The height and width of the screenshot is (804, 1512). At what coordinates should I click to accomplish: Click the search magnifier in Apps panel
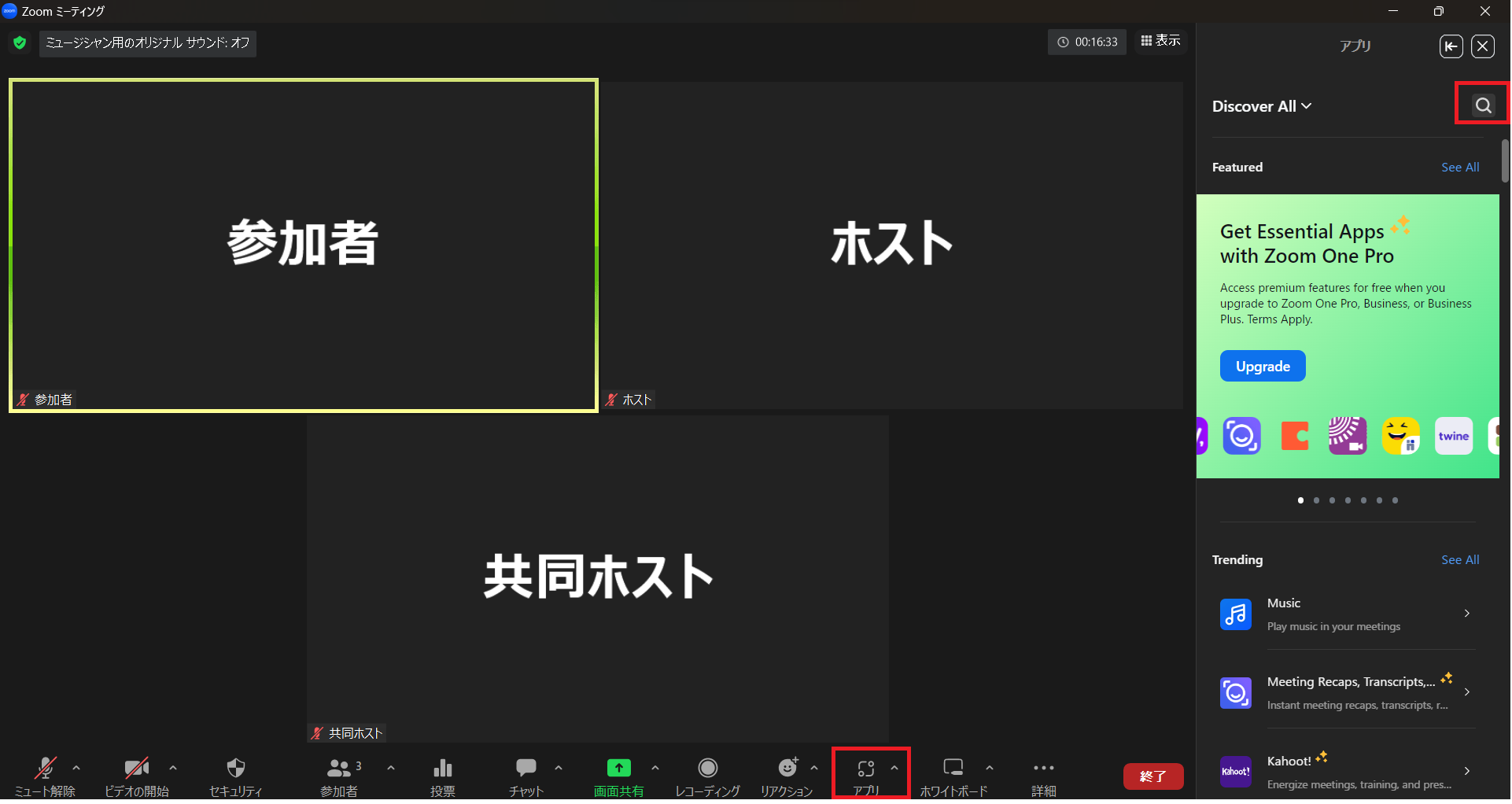tap(1482, 105)
